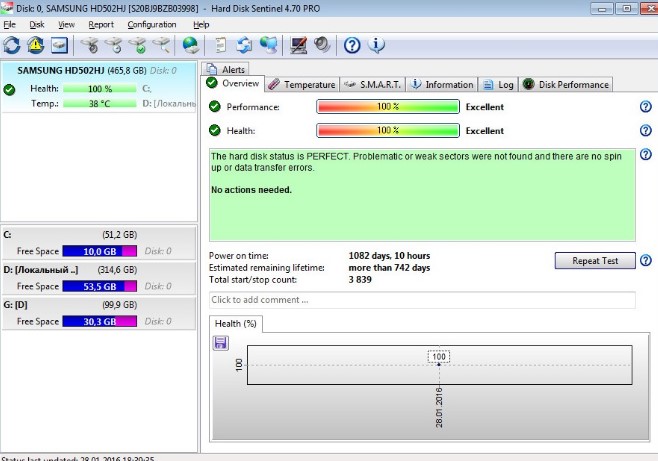
Task: Click the help icon beside the Health bar
Action: coord(645,130)
